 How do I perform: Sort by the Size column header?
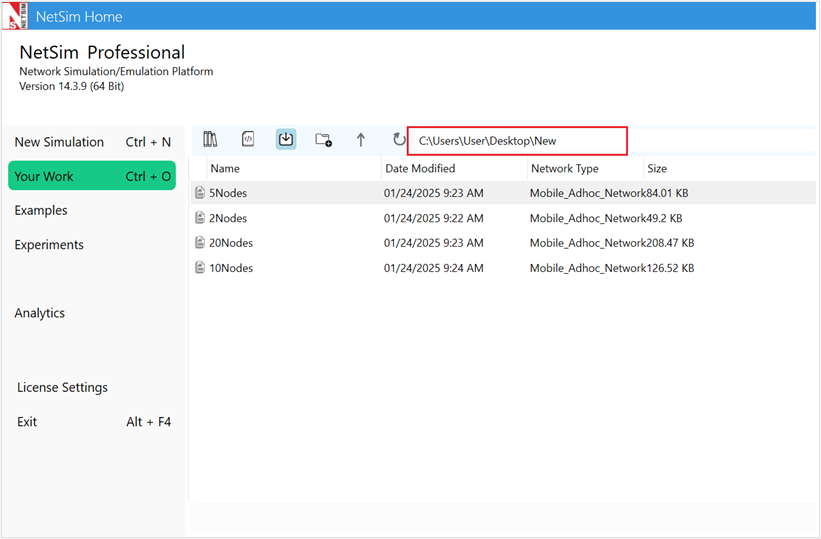(657, 169)
